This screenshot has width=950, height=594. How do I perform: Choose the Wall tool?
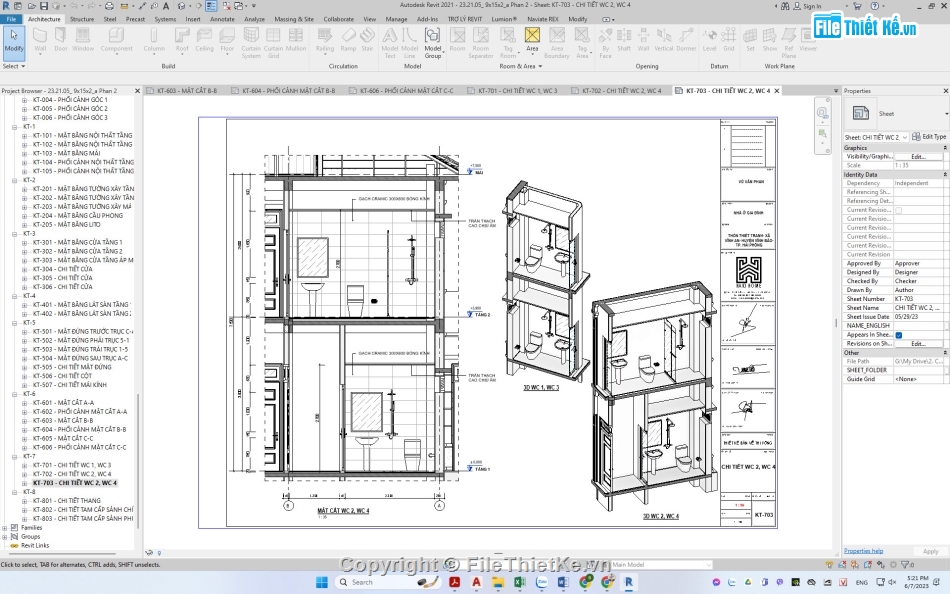40,41
